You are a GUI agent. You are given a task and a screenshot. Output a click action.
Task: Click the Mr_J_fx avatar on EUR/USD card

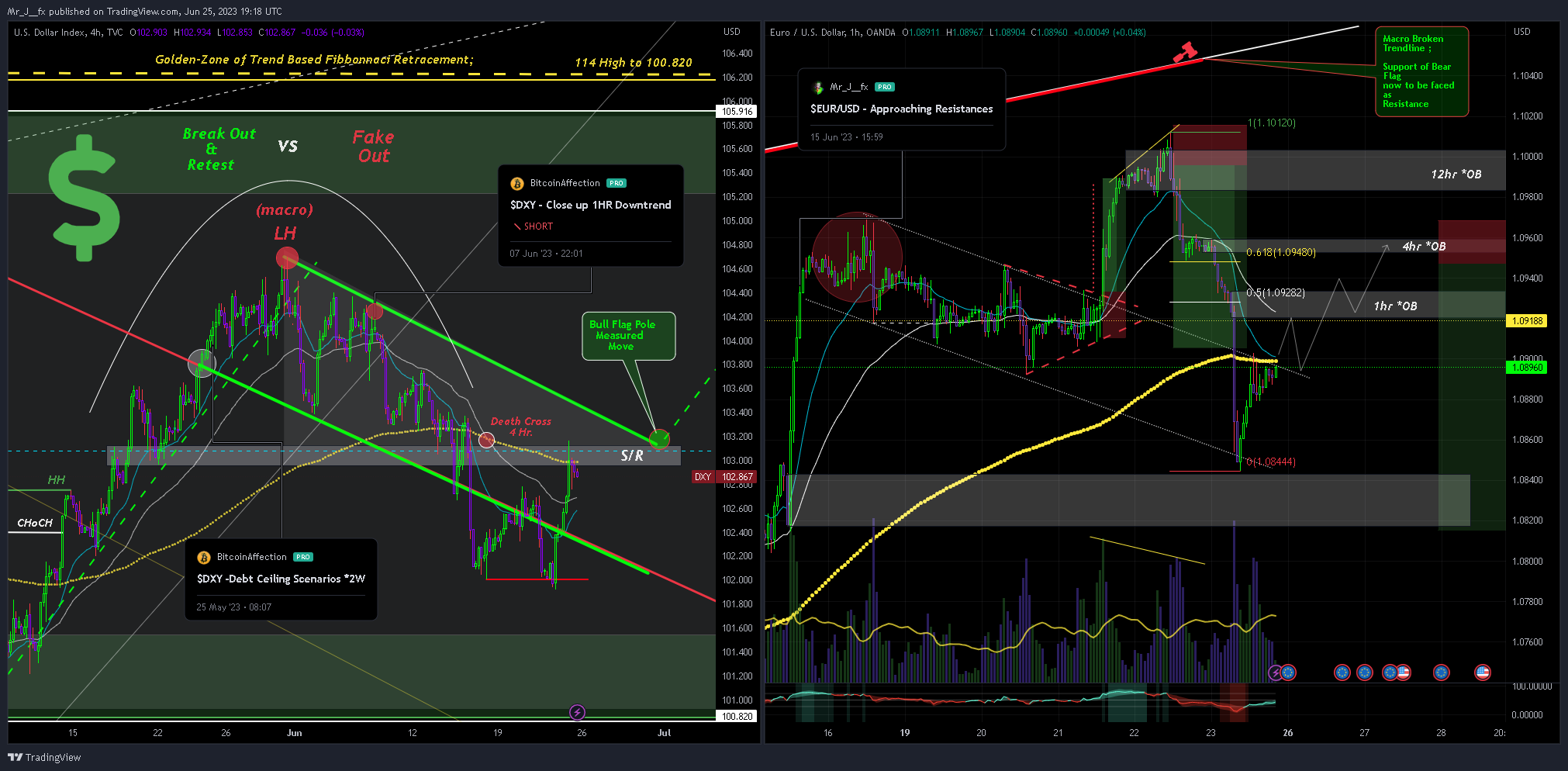(818, 88)
